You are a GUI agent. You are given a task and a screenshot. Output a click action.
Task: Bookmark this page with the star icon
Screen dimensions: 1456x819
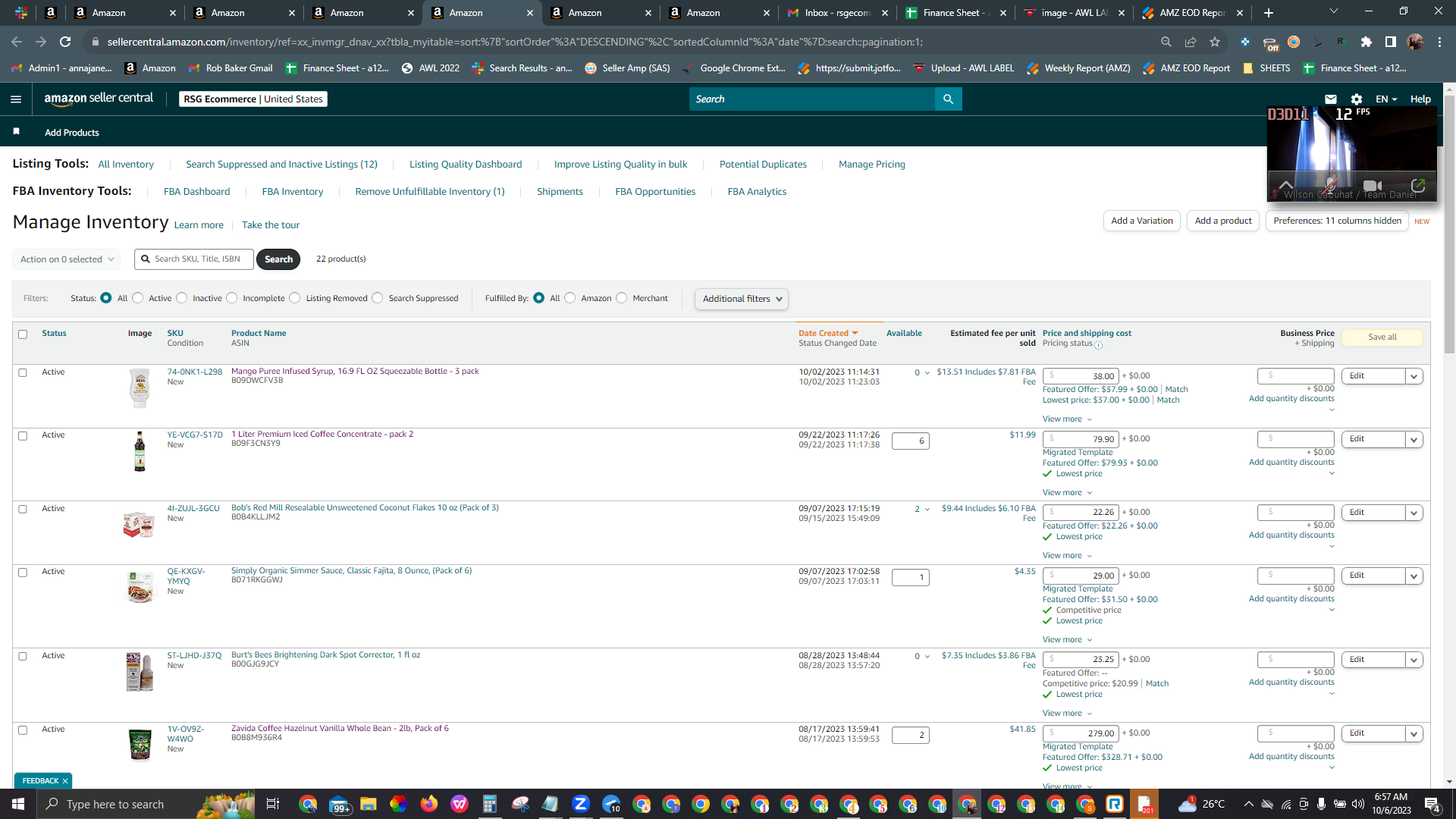pyautogui.click(x=1215, y=42)
